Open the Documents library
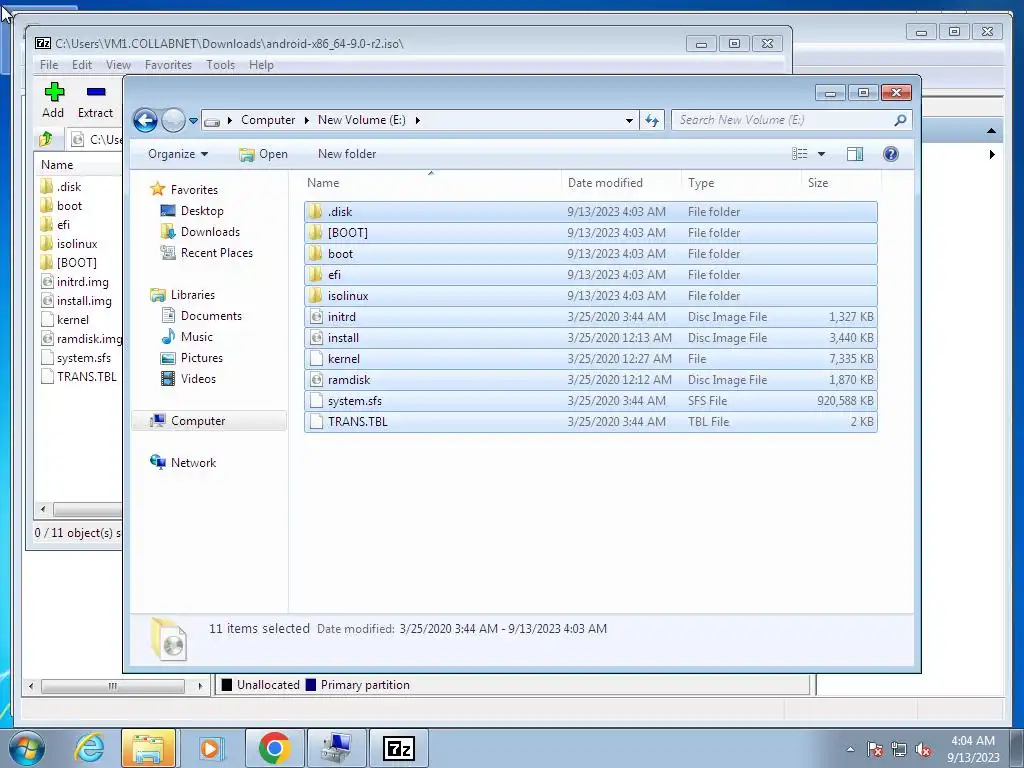This screenshot has width=1024, height=768. click(x=211, y=316)
